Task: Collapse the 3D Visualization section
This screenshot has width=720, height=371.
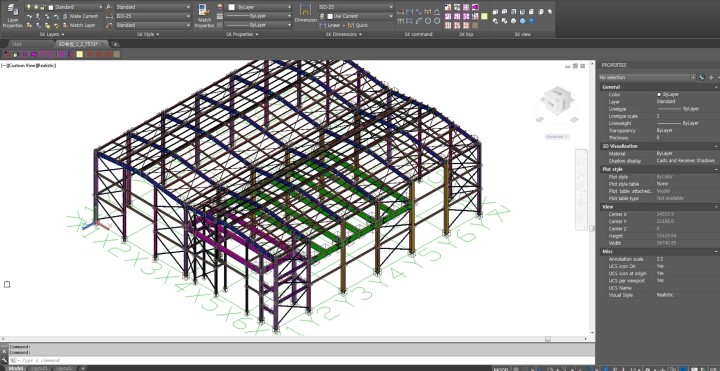Action: pos(715,146)
